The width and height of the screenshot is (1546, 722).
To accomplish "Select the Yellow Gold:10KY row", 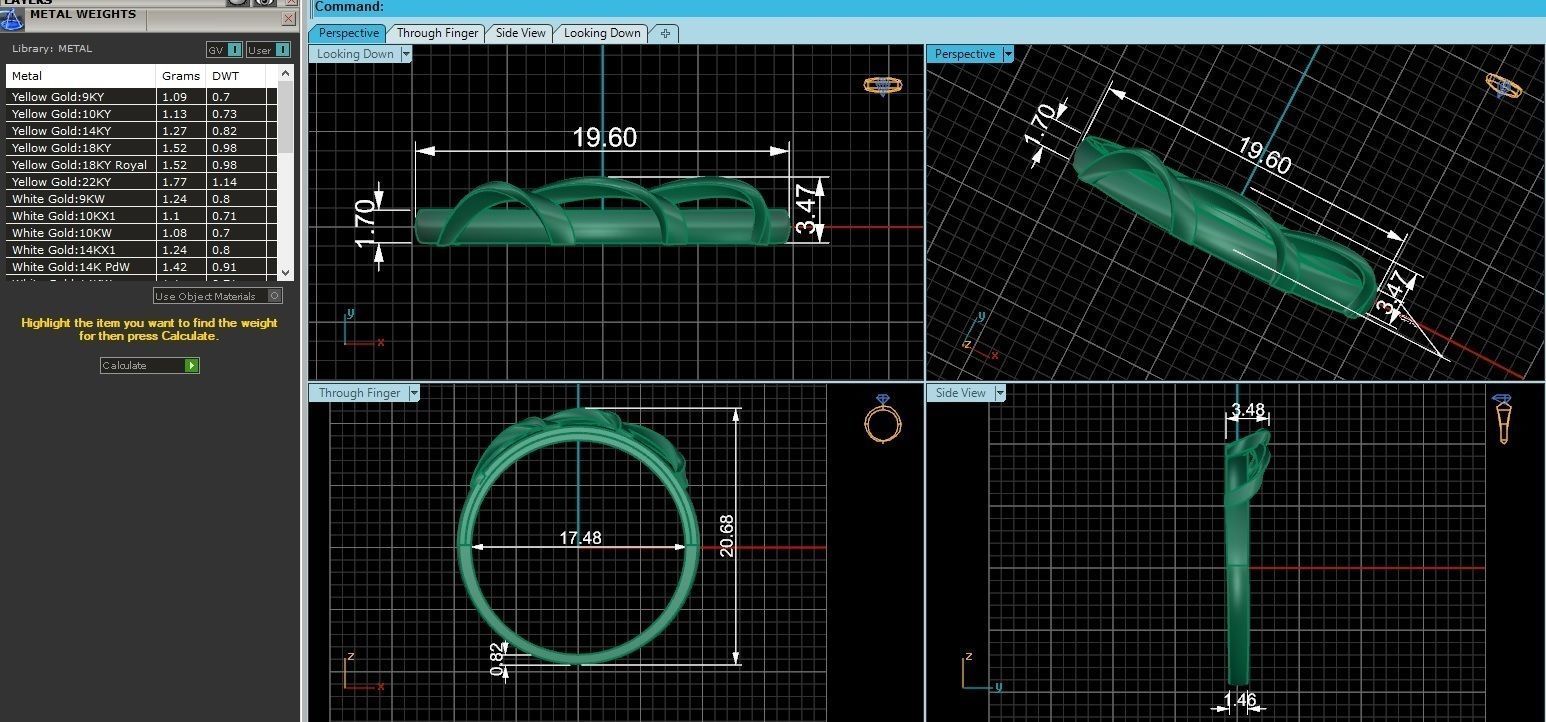I will 141,114.
